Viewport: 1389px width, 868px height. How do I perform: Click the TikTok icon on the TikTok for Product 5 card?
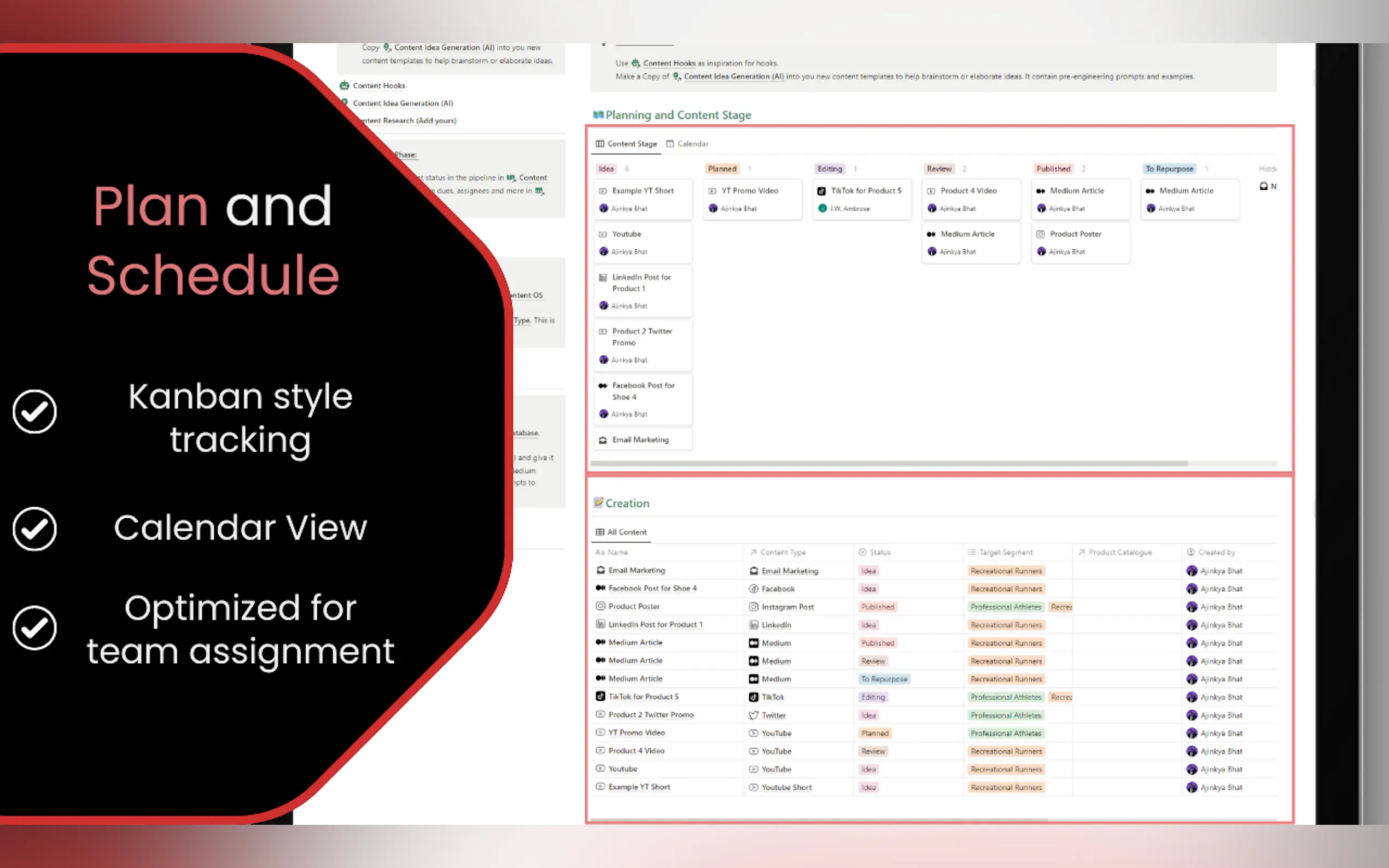[x=821, y=191]
